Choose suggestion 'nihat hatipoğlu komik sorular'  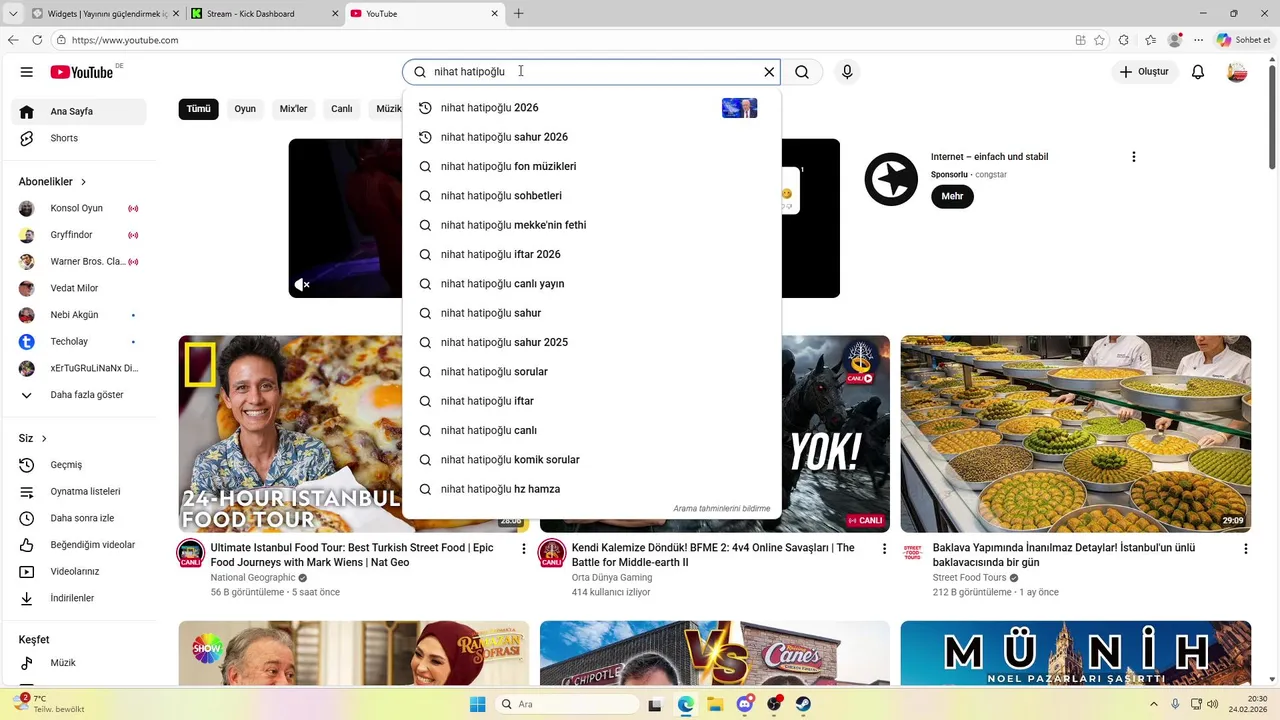[591, 460]
